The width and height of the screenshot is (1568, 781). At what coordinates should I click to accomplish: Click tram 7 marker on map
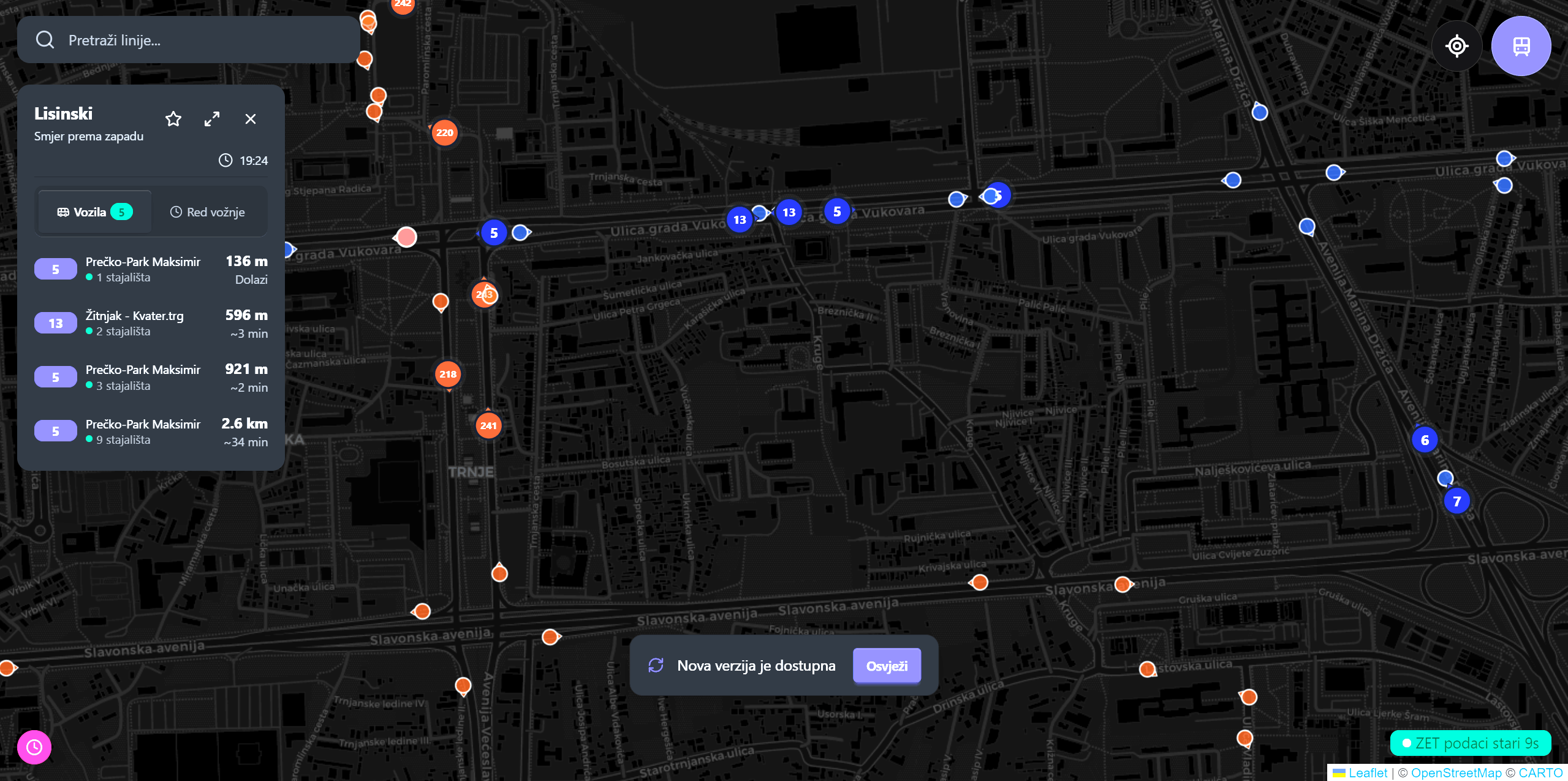pyautogui.click(x=1456, y=501)
